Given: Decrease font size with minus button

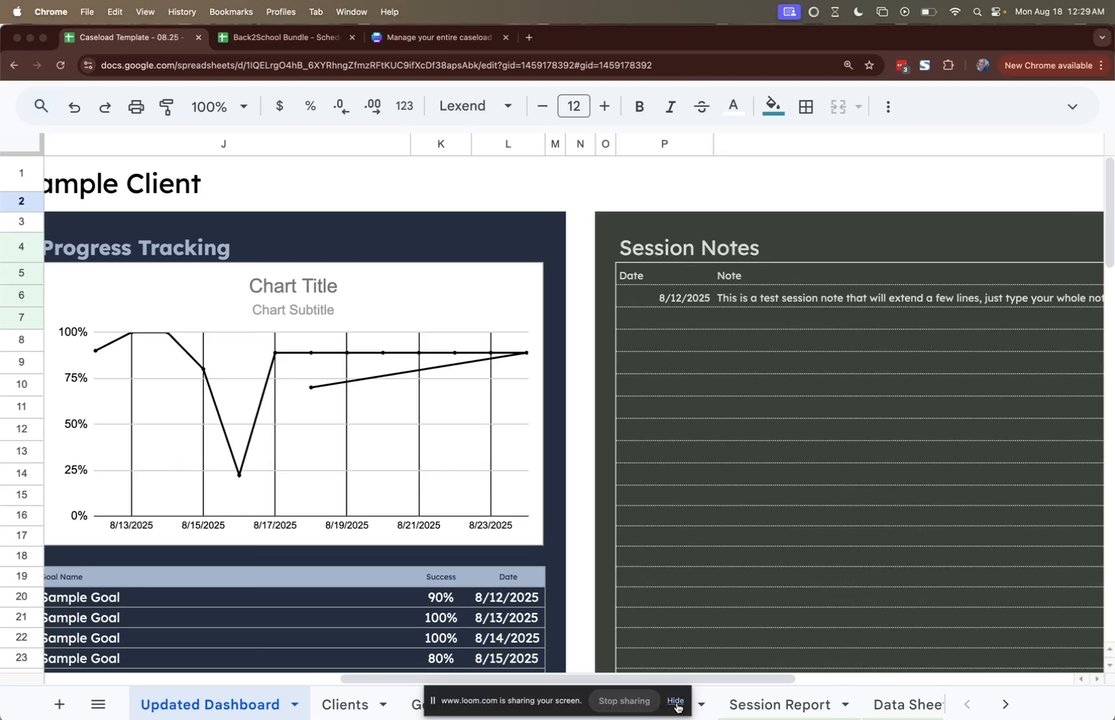Looking at the screenshot, I should (x=543, y=106).
